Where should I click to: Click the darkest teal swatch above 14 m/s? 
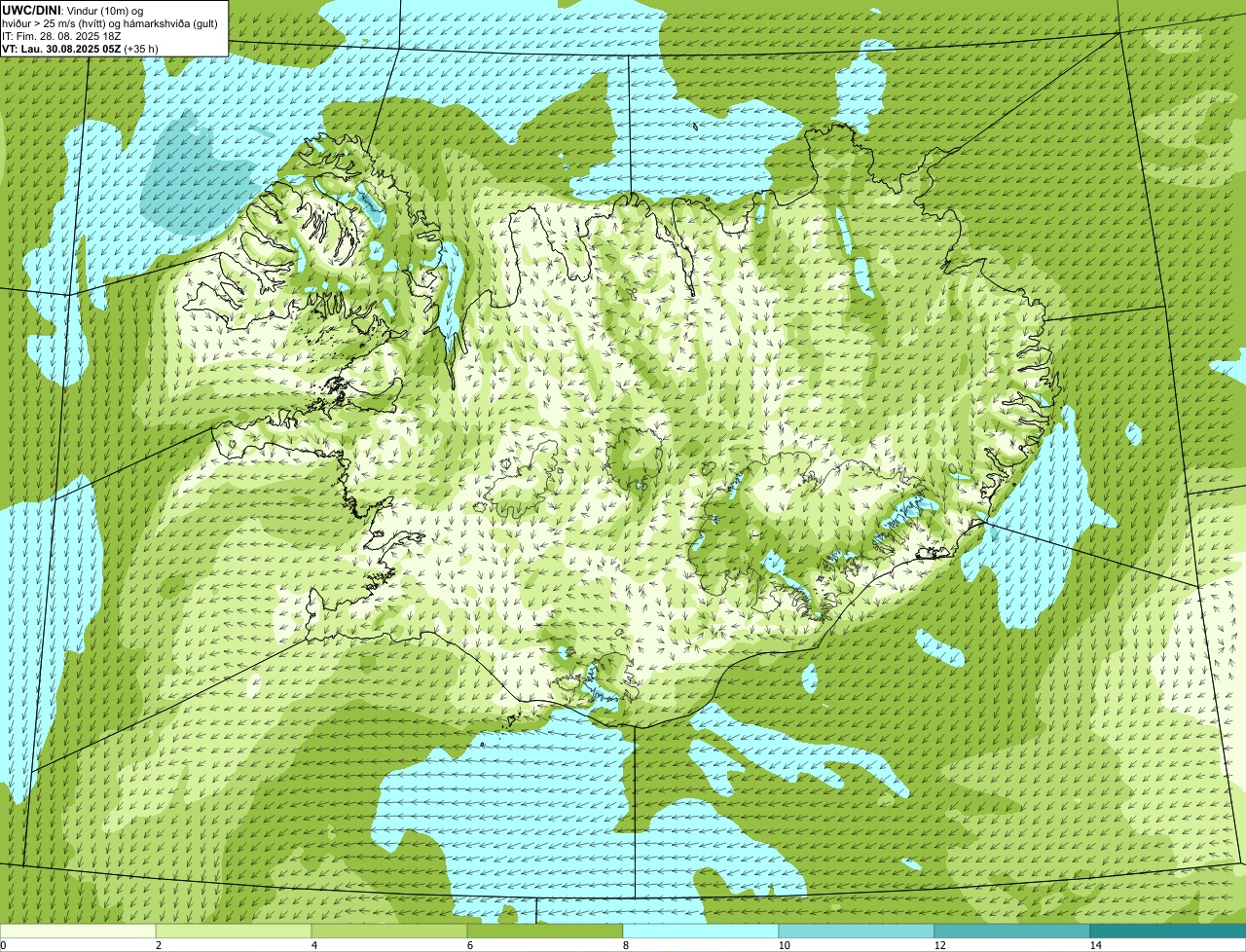(1168, 931)
